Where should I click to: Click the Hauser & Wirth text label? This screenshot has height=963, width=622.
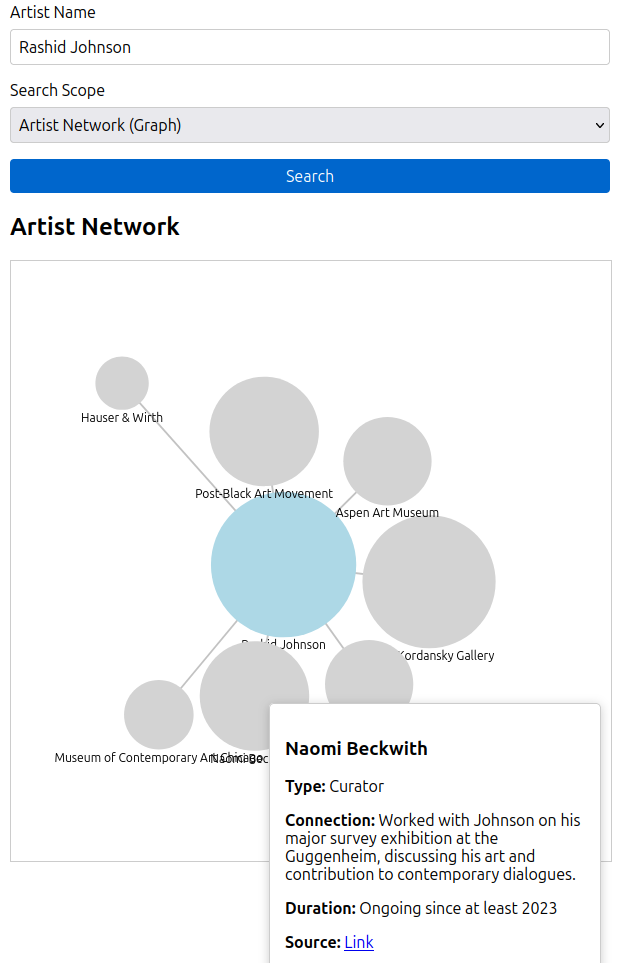tap(122, 417)
